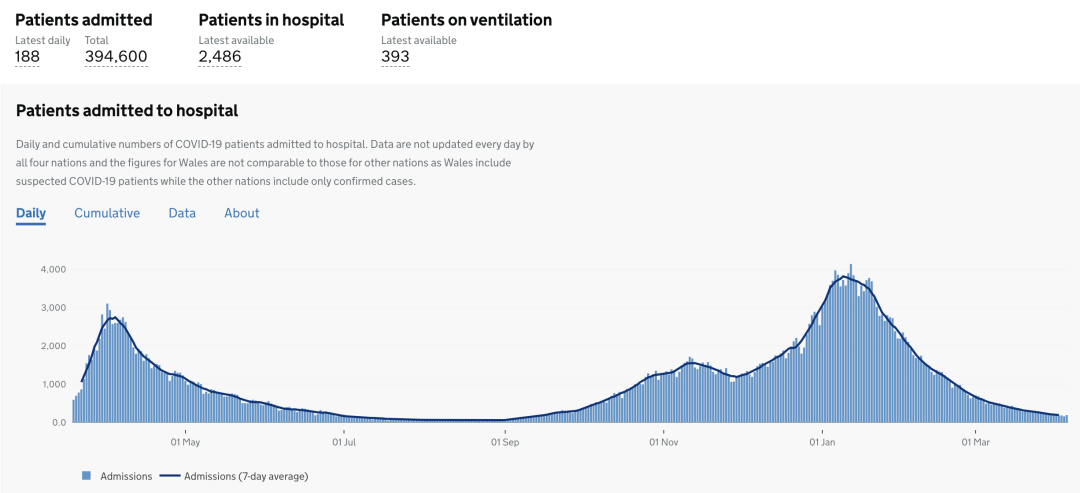The image size is (1080, 493).
Task: Click the total admitted value 394,600
Action: click(x=116, y=56)
